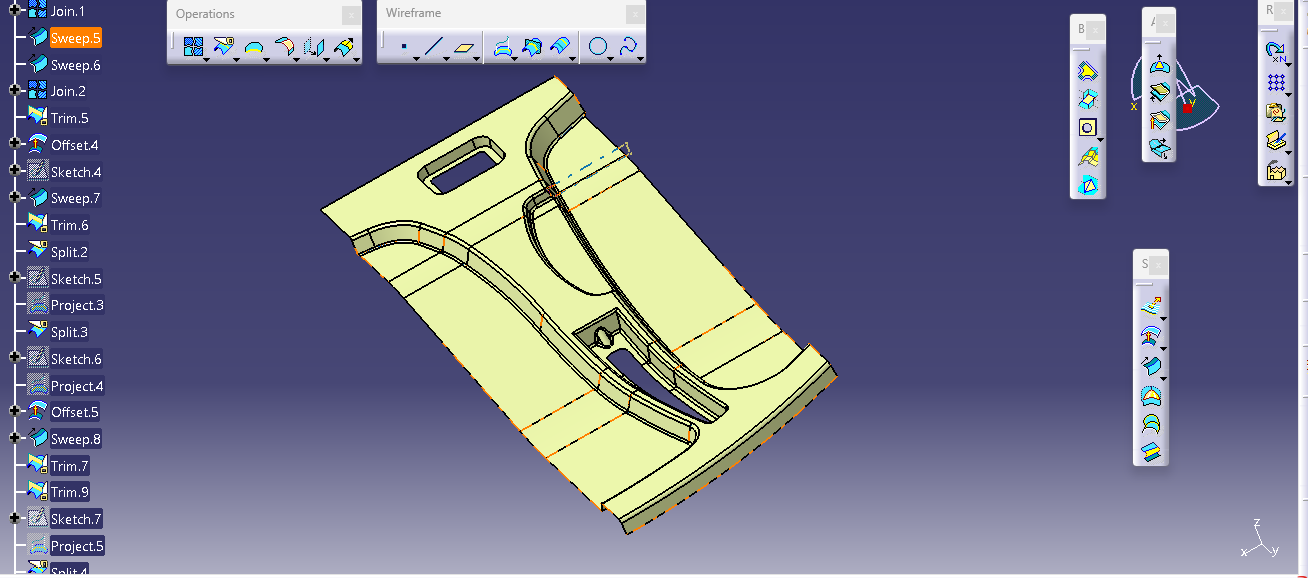Select the Wrap Surface tool in A toolbar
This screenshot has height=578, width=1308.
(x=1159, y=120)
